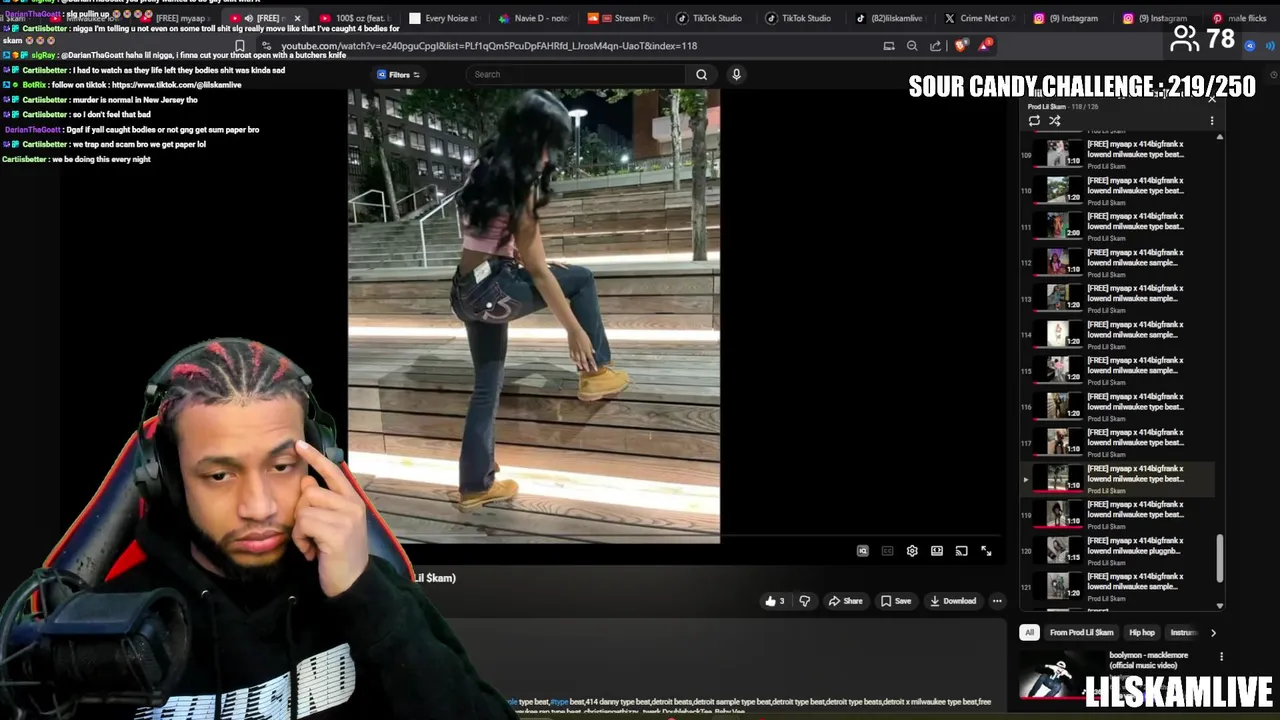This screenshot has height=720, width=1280.
Task: Open the tiktok.com/@lilskamlive chat link
Action: [x=177, y=85]
